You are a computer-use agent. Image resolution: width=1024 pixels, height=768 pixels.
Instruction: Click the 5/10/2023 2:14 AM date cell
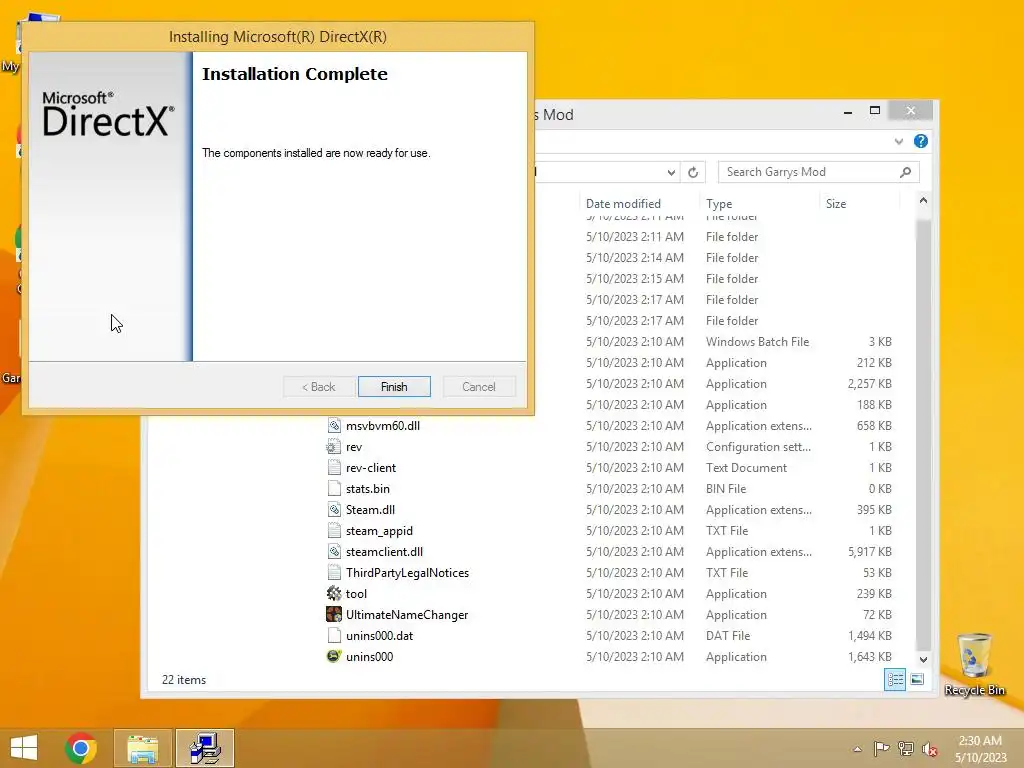635,257
